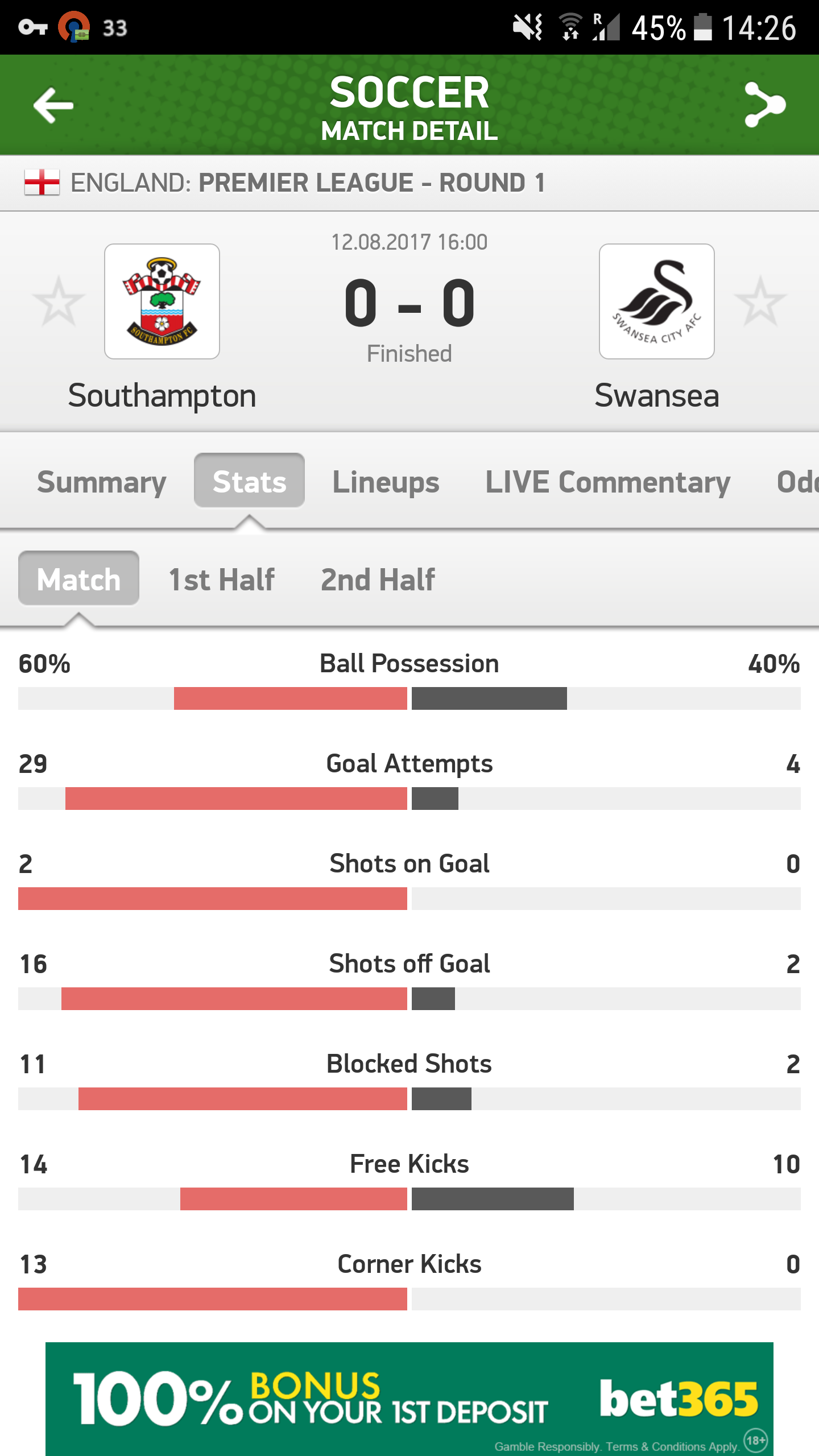Select the Stats tab
819x1456 pixels.
[249, 481]
